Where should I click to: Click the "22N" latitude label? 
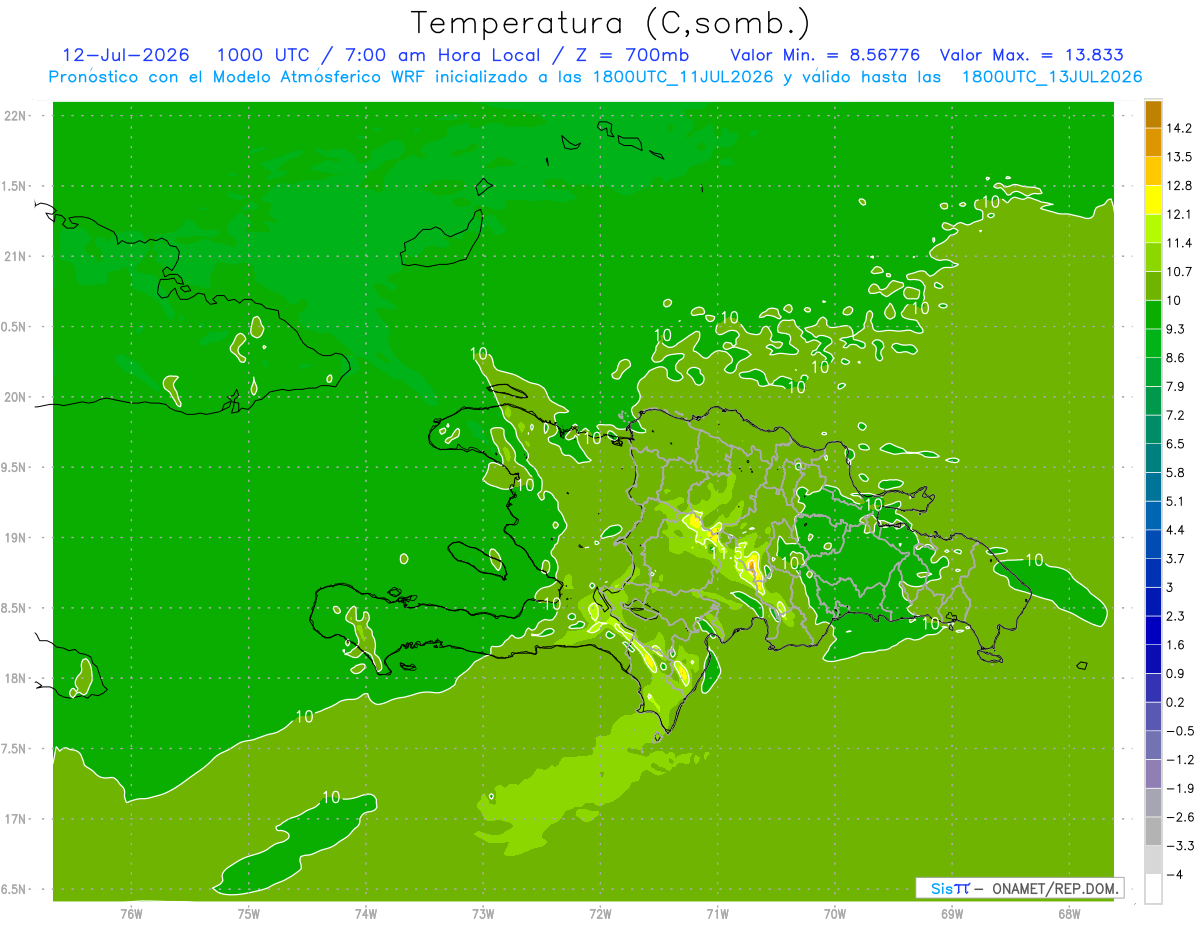(x=15, y=115)
